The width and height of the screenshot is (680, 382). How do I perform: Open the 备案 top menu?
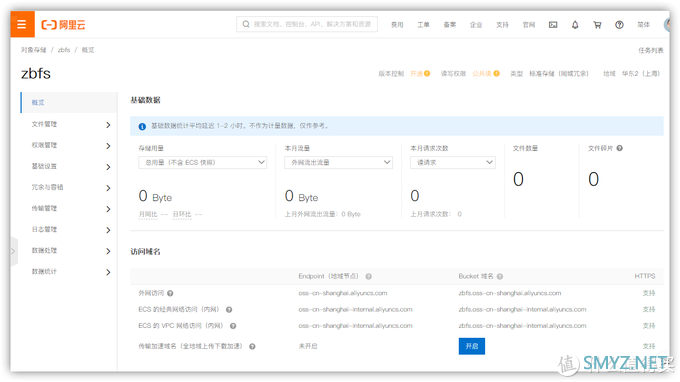pos(450,25)
